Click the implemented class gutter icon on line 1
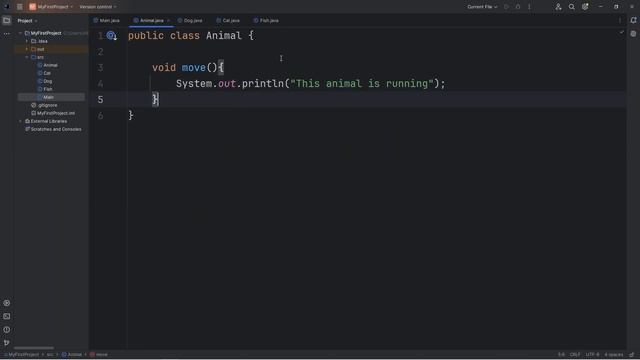 tap(111, 36)
